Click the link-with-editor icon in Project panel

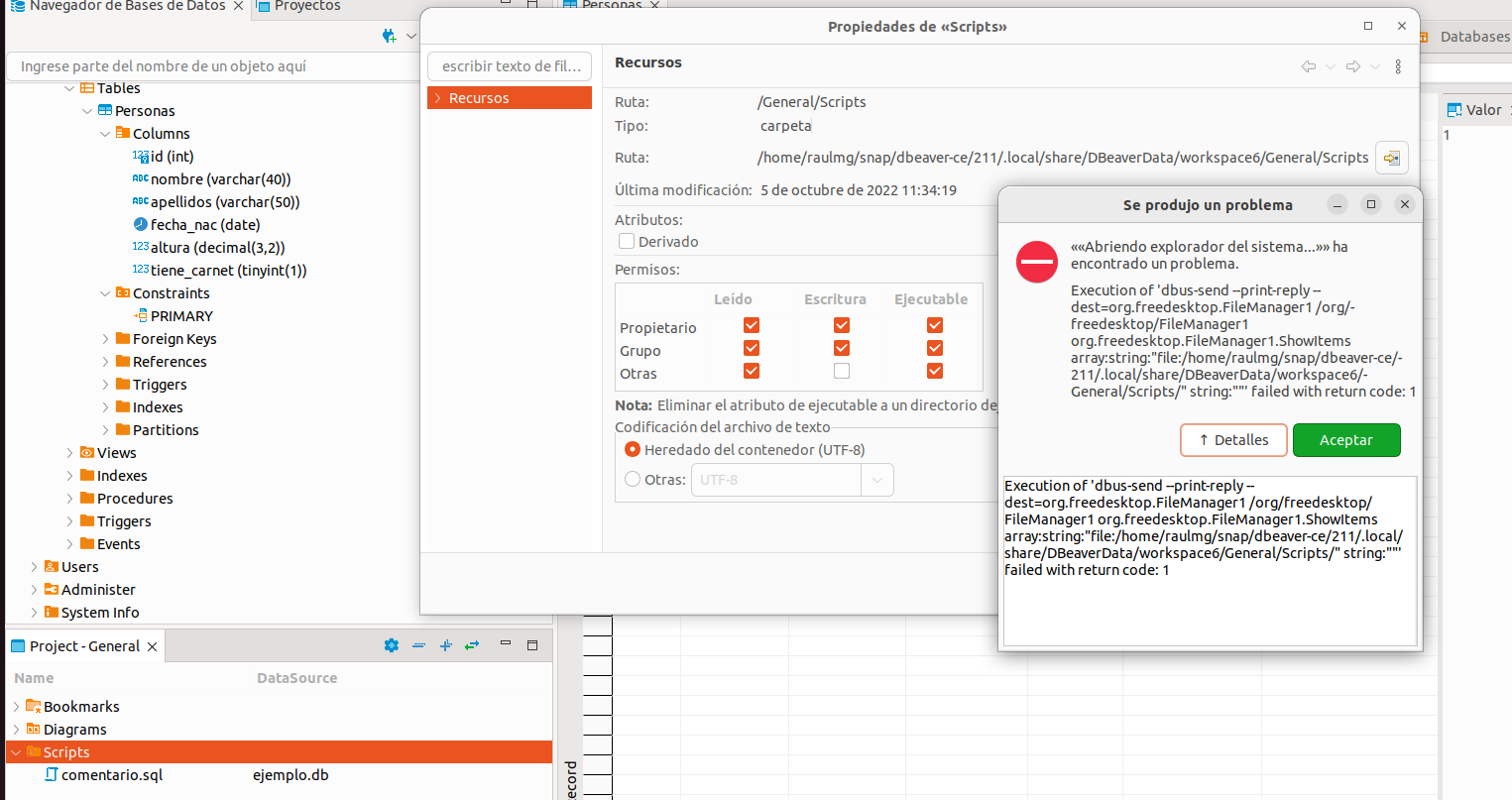pyautogui.click(x=472, y=645)
